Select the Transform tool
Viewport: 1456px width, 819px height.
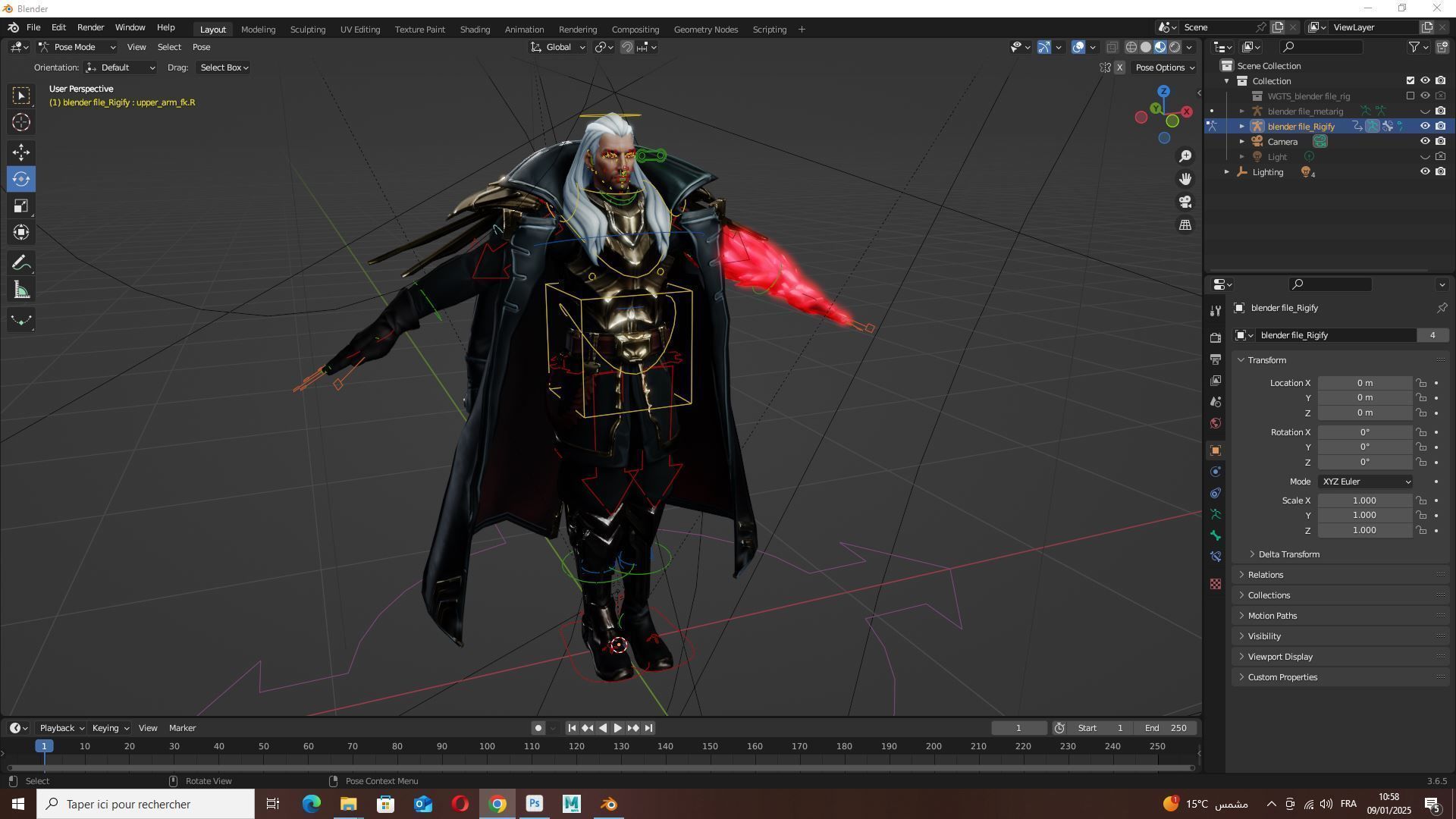point(21,233)
